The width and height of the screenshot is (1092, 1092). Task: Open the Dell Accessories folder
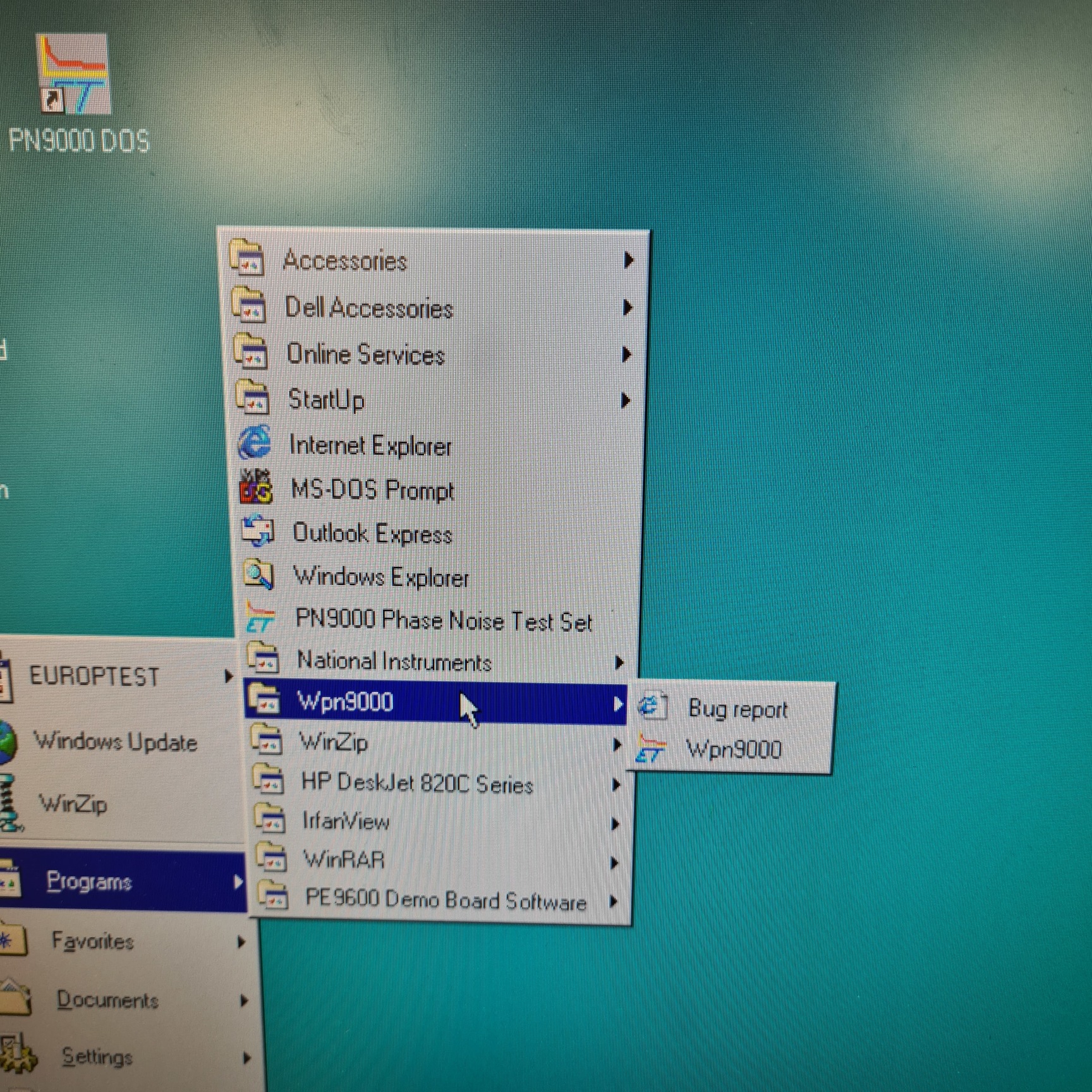tap(368, 308)
